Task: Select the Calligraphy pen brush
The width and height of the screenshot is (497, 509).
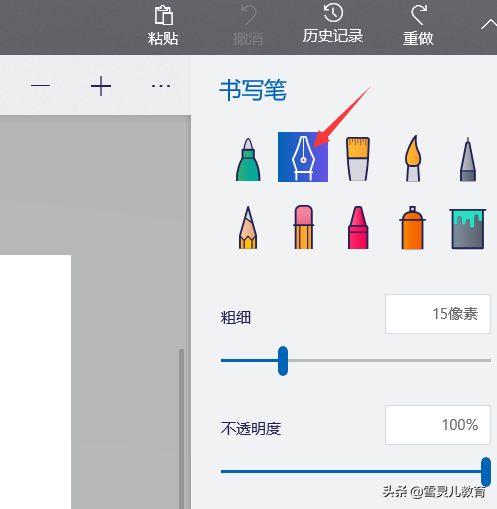Action: [303, 157]
